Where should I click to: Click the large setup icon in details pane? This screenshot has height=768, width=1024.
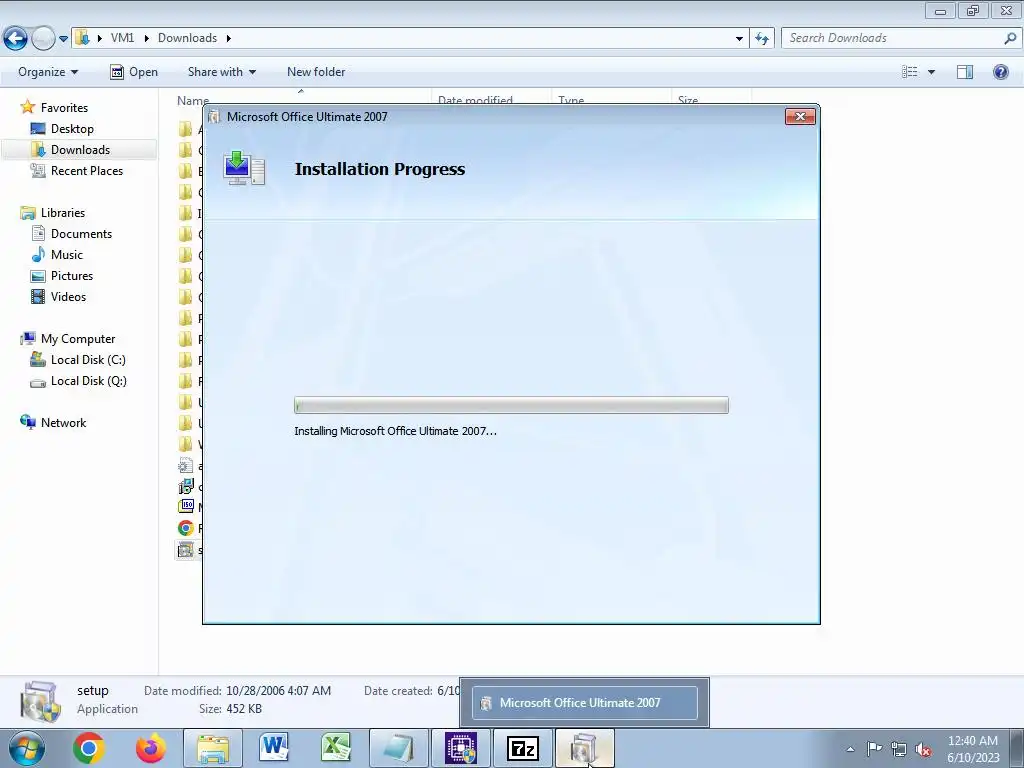tap(40, 701)
